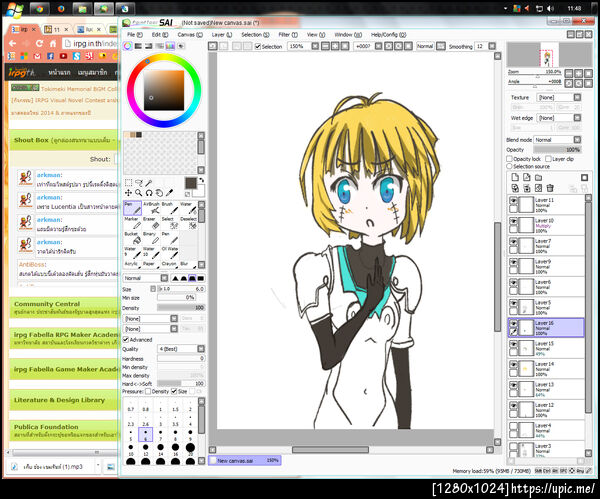
Task: Open the Smoothing value dropdown
Action: click(492, 46)
